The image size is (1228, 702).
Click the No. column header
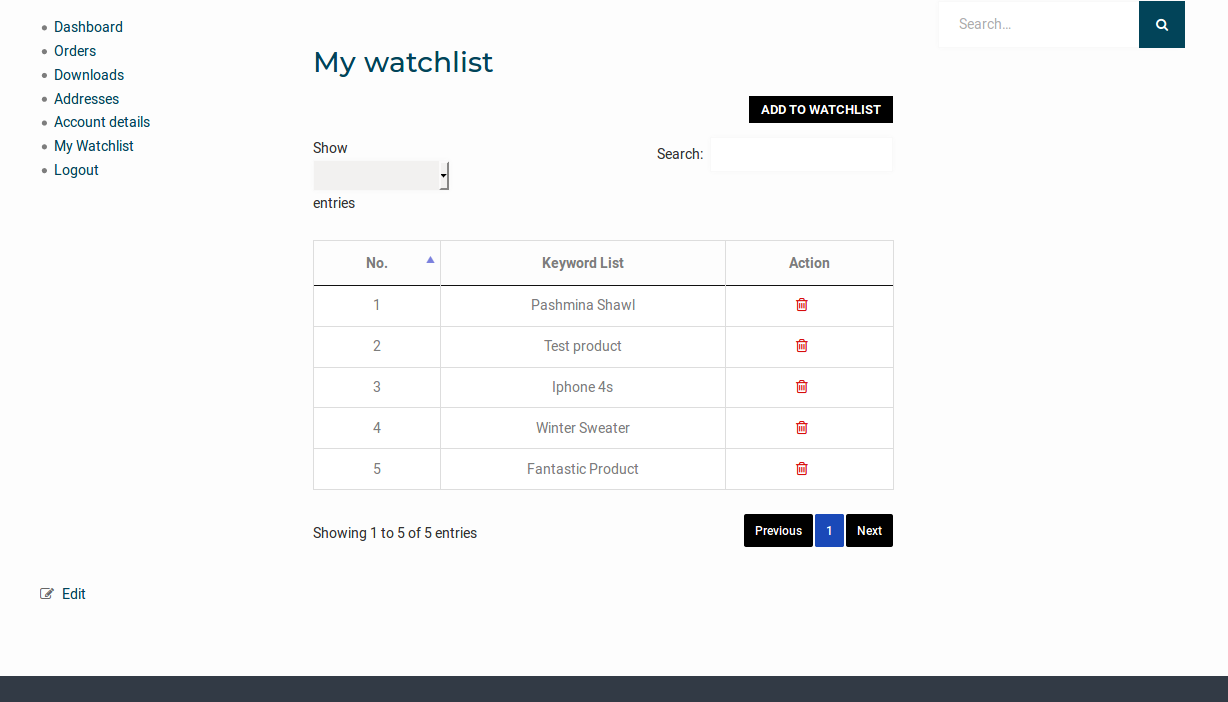point(377,263)
